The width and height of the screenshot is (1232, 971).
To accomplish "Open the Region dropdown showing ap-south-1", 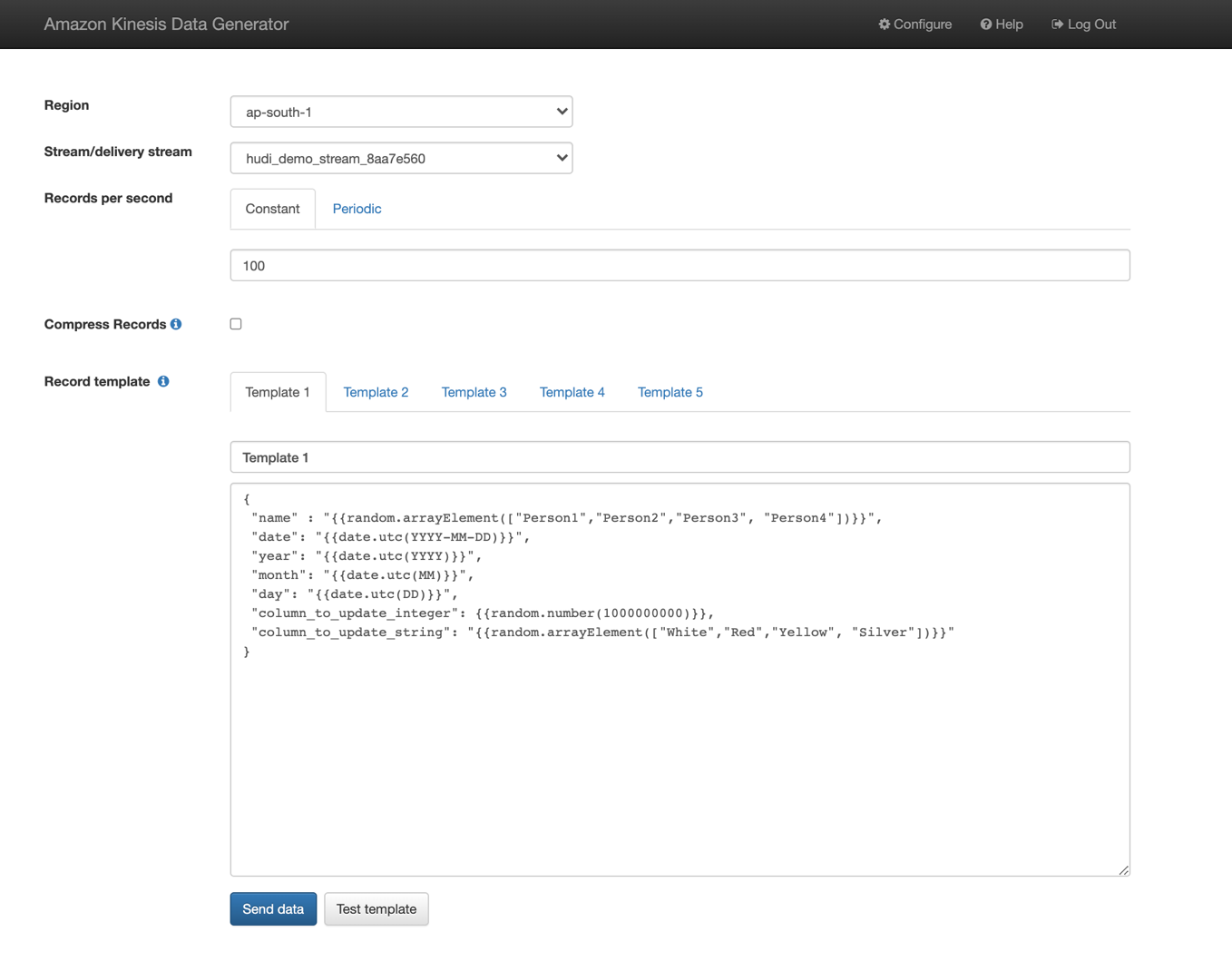I will click(x=401, y=112).
